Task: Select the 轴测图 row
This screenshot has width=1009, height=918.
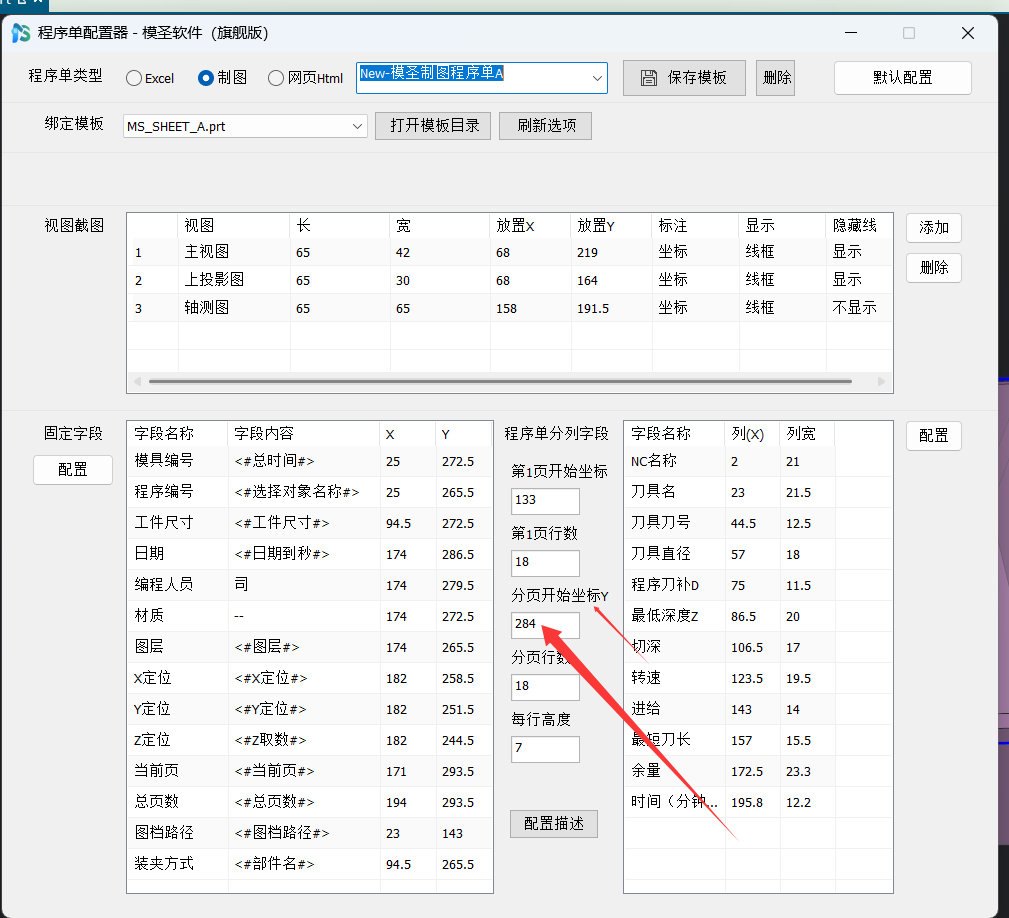Action: [x=510, y=308]
